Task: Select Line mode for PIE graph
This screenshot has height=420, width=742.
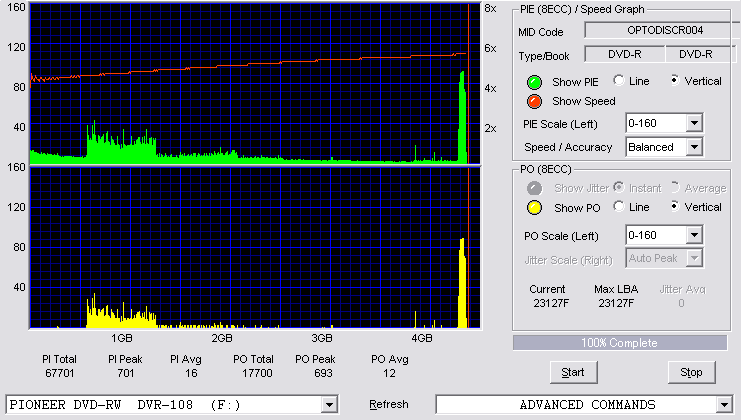Action: pos(618,80)
